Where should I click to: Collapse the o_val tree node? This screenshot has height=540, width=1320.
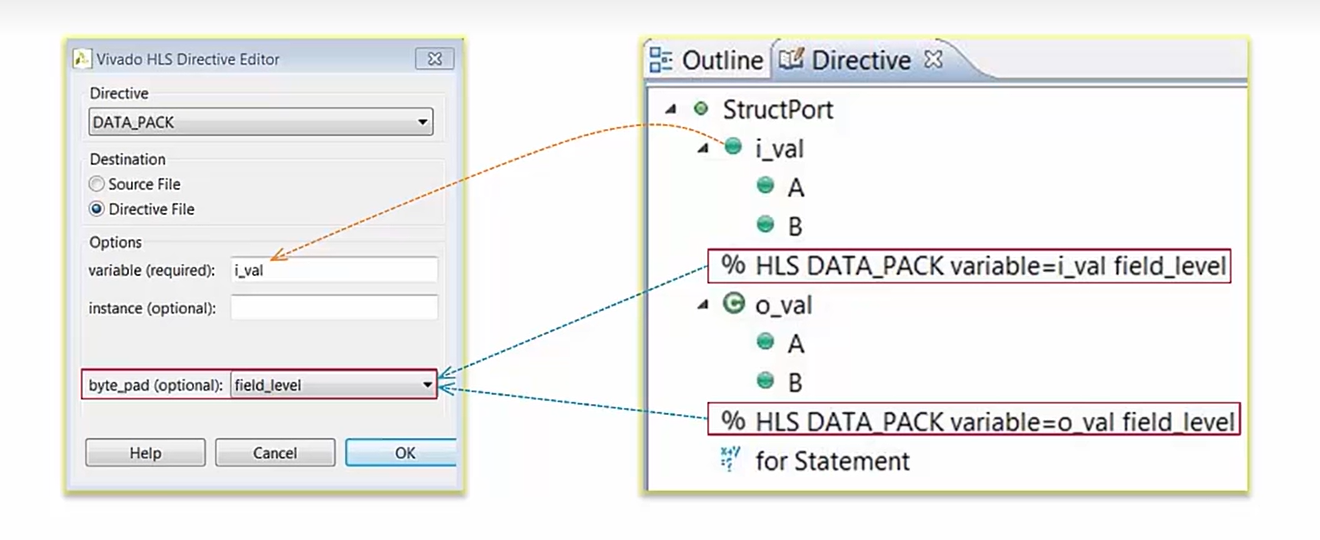tap(703, 305)
